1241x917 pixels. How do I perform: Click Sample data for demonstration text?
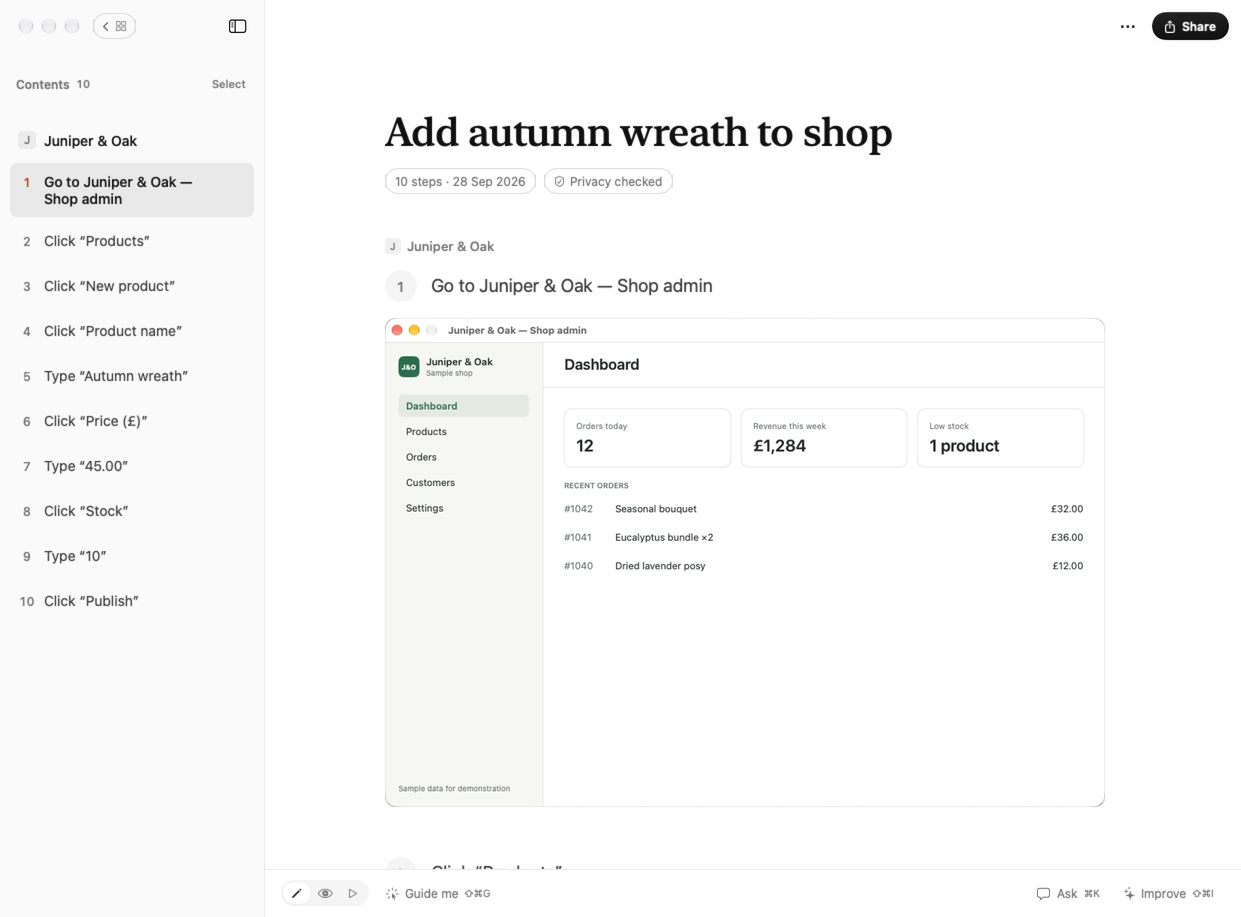[x=454, y=788]
